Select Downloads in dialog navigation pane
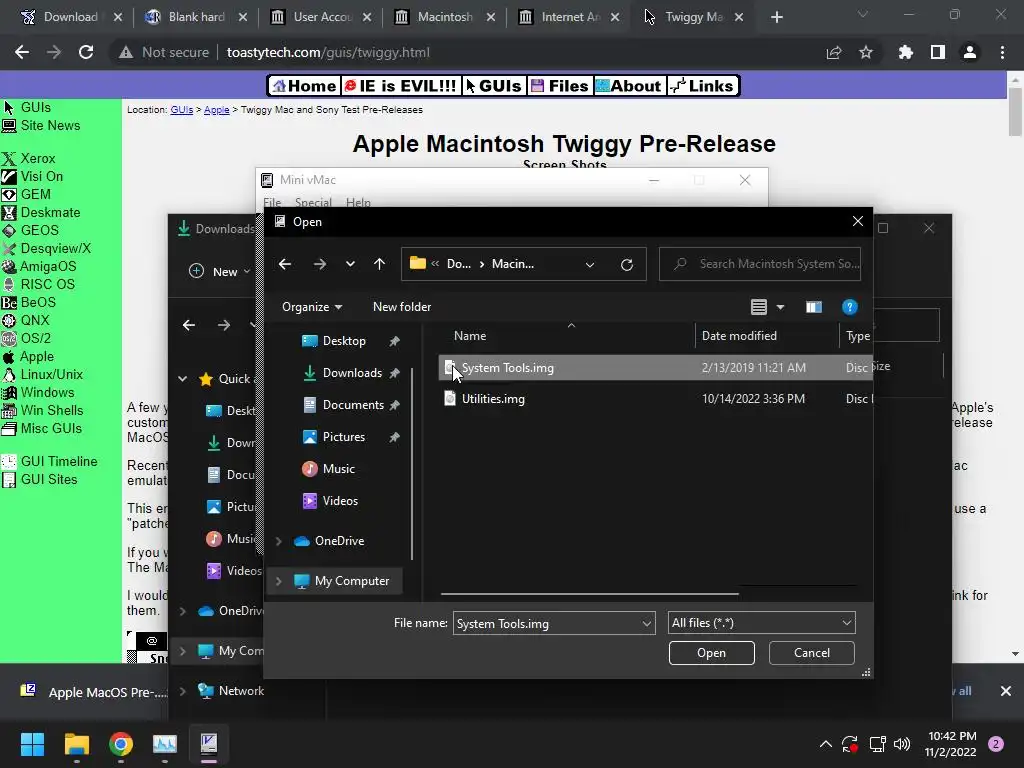The image size is (1024, 768). (352, 373)
